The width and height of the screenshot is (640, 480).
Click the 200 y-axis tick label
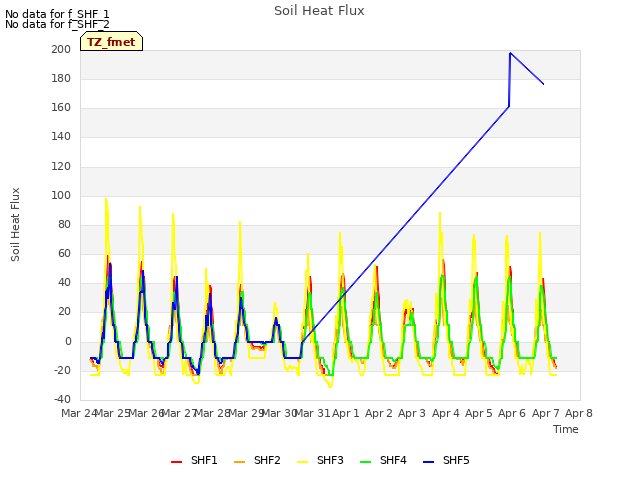(x=61, y=49)
